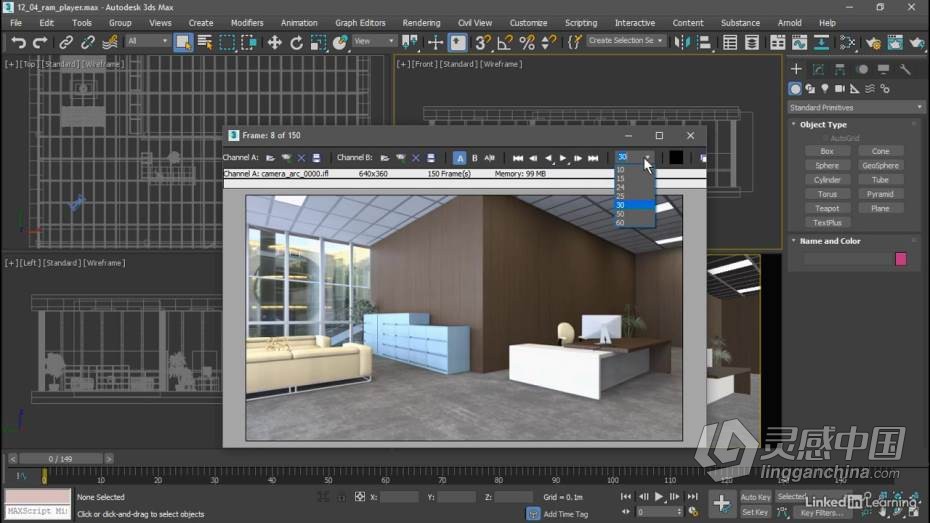Save Channel B in RAM Player
Viewport: 930px width, 523px height.
(x=431, y=158)
